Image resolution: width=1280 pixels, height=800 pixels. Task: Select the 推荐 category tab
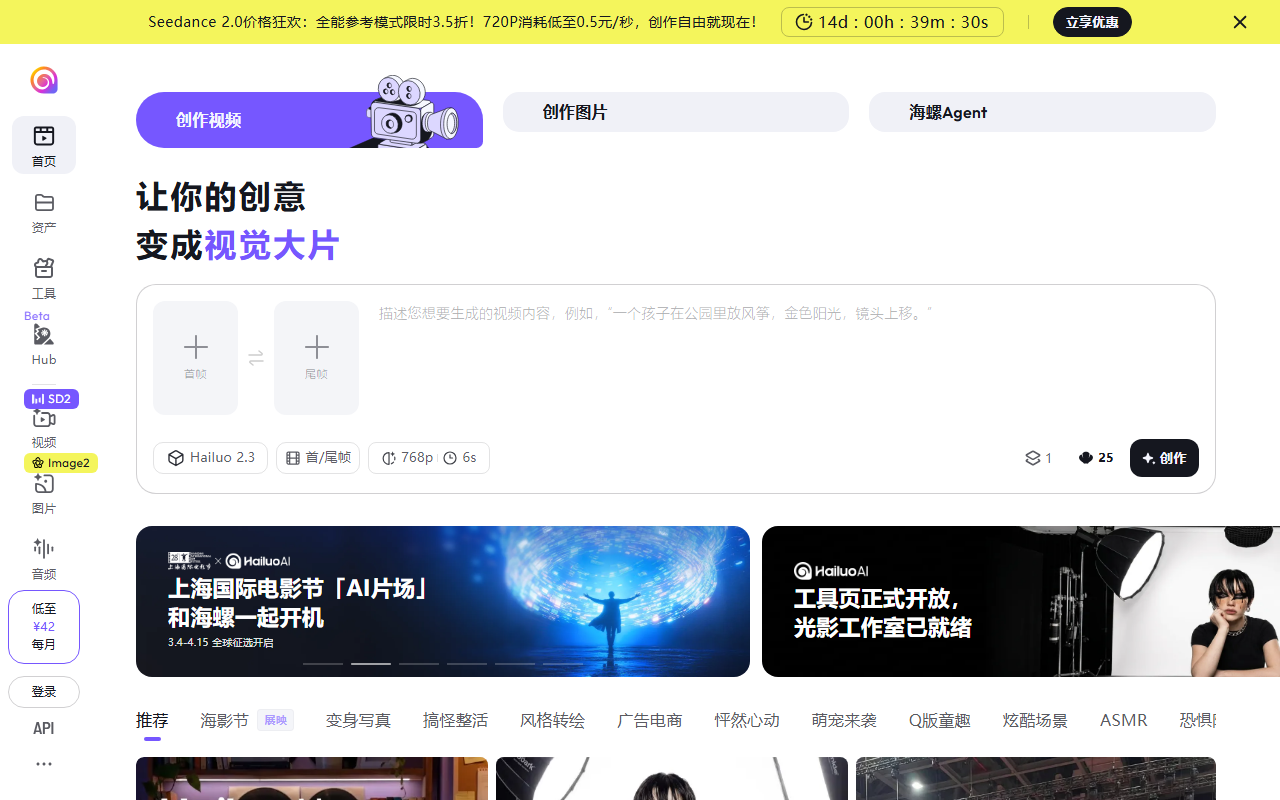(x=152, y=720)
